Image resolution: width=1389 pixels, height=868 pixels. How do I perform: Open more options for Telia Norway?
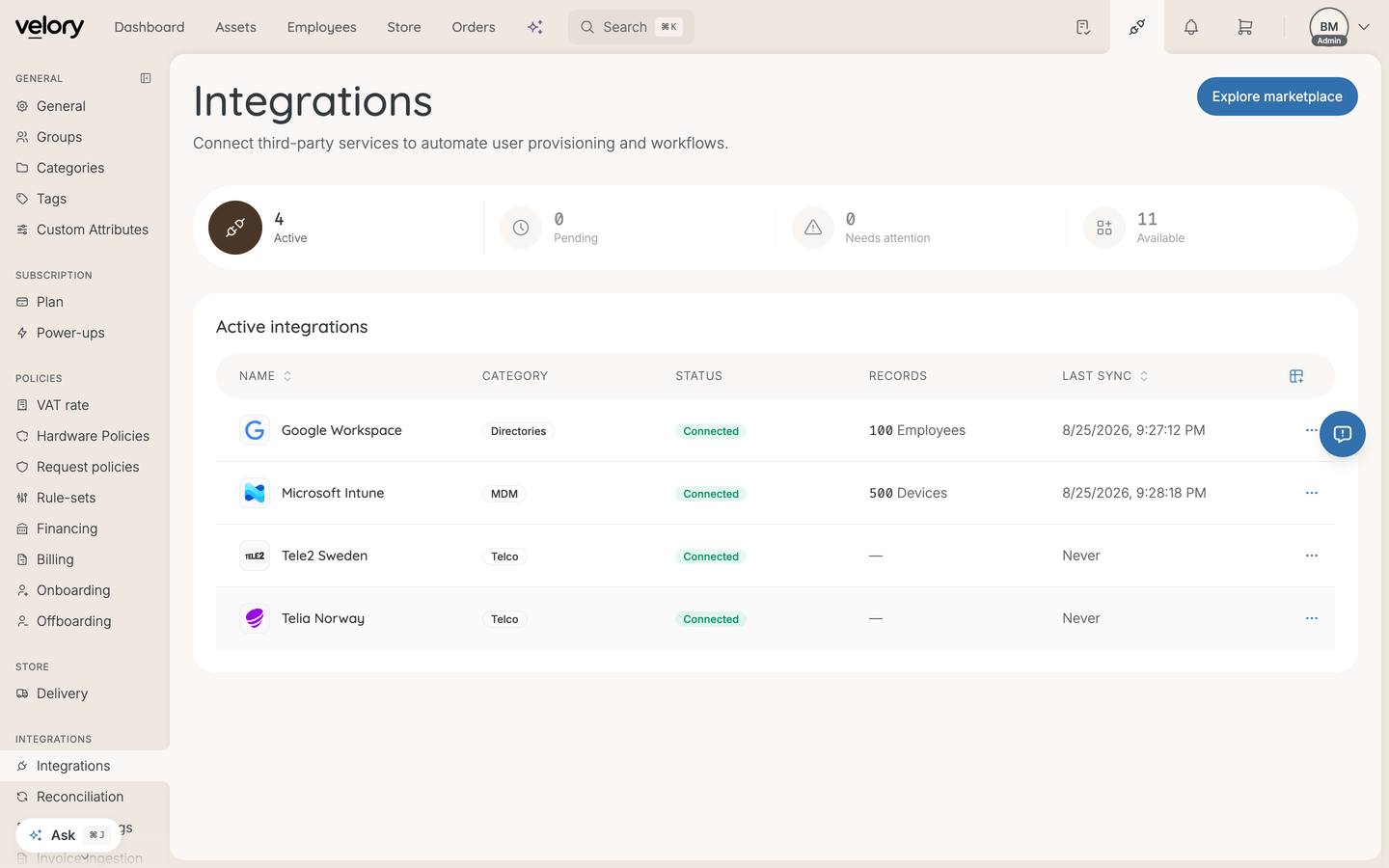(x=1312, y=618)
